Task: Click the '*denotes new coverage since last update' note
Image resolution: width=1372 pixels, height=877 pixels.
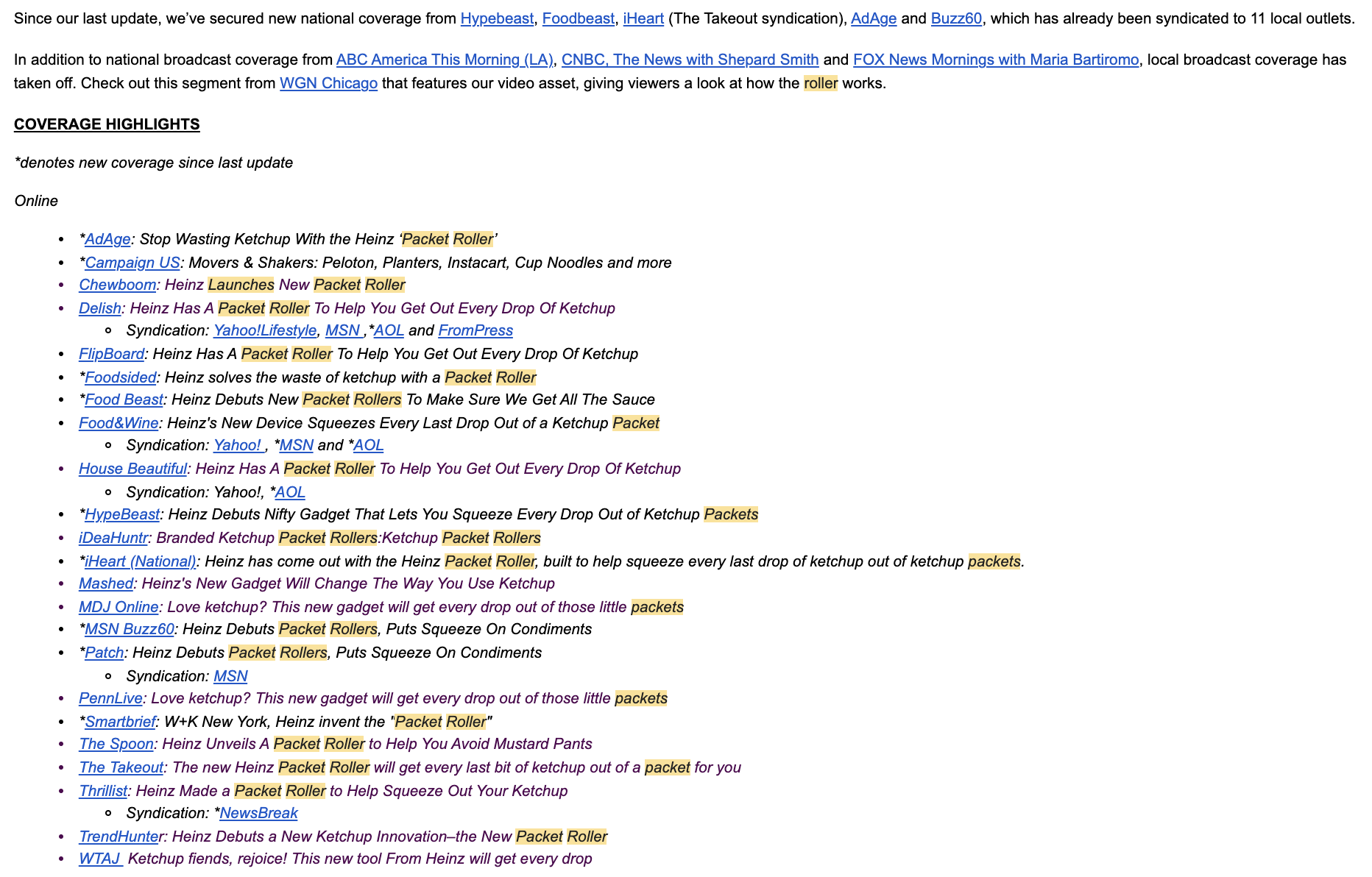Action: point(154,163)
